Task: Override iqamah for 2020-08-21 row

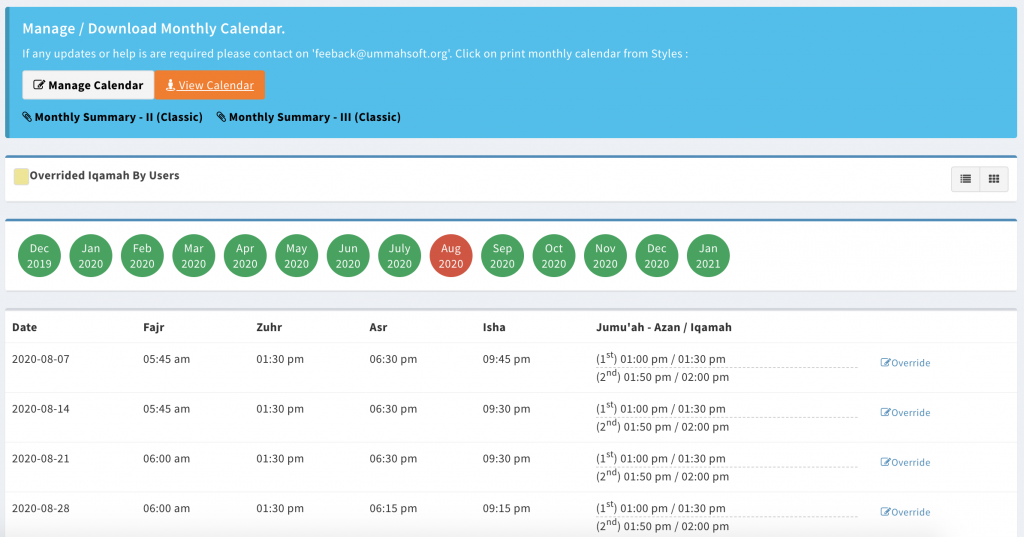Action: click(905, 463)
